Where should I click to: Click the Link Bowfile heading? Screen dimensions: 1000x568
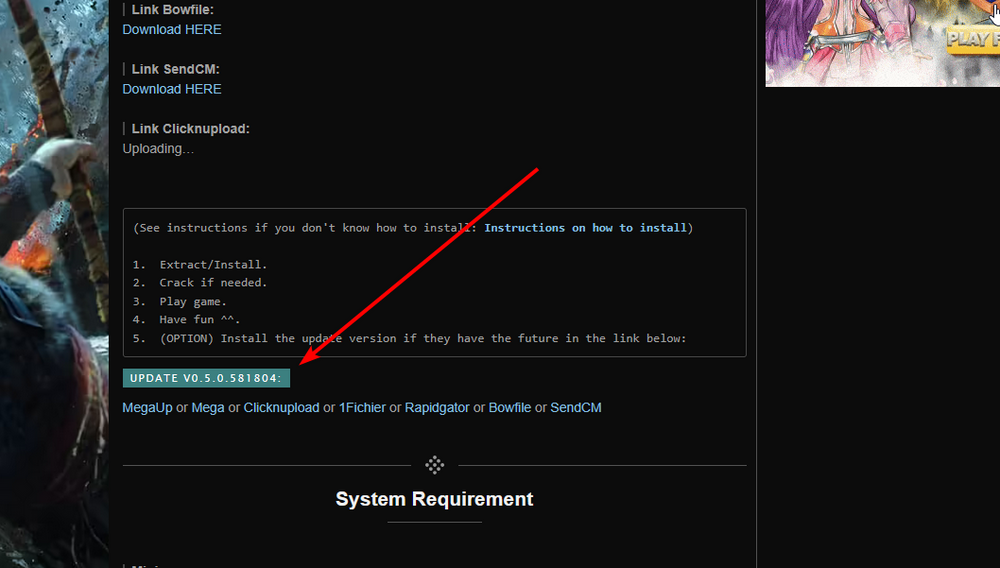point(172,10)
